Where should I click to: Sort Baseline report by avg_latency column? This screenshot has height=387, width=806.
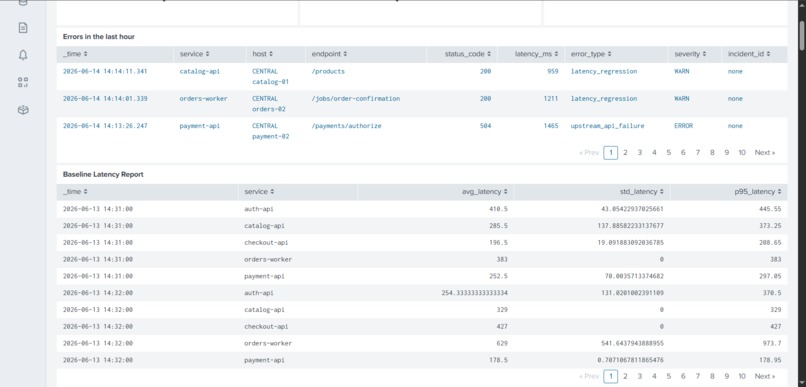click(485, 192)
